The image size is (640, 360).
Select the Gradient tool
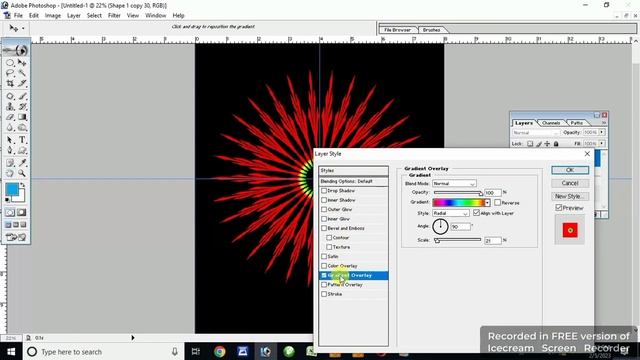[x=22, y=117]
